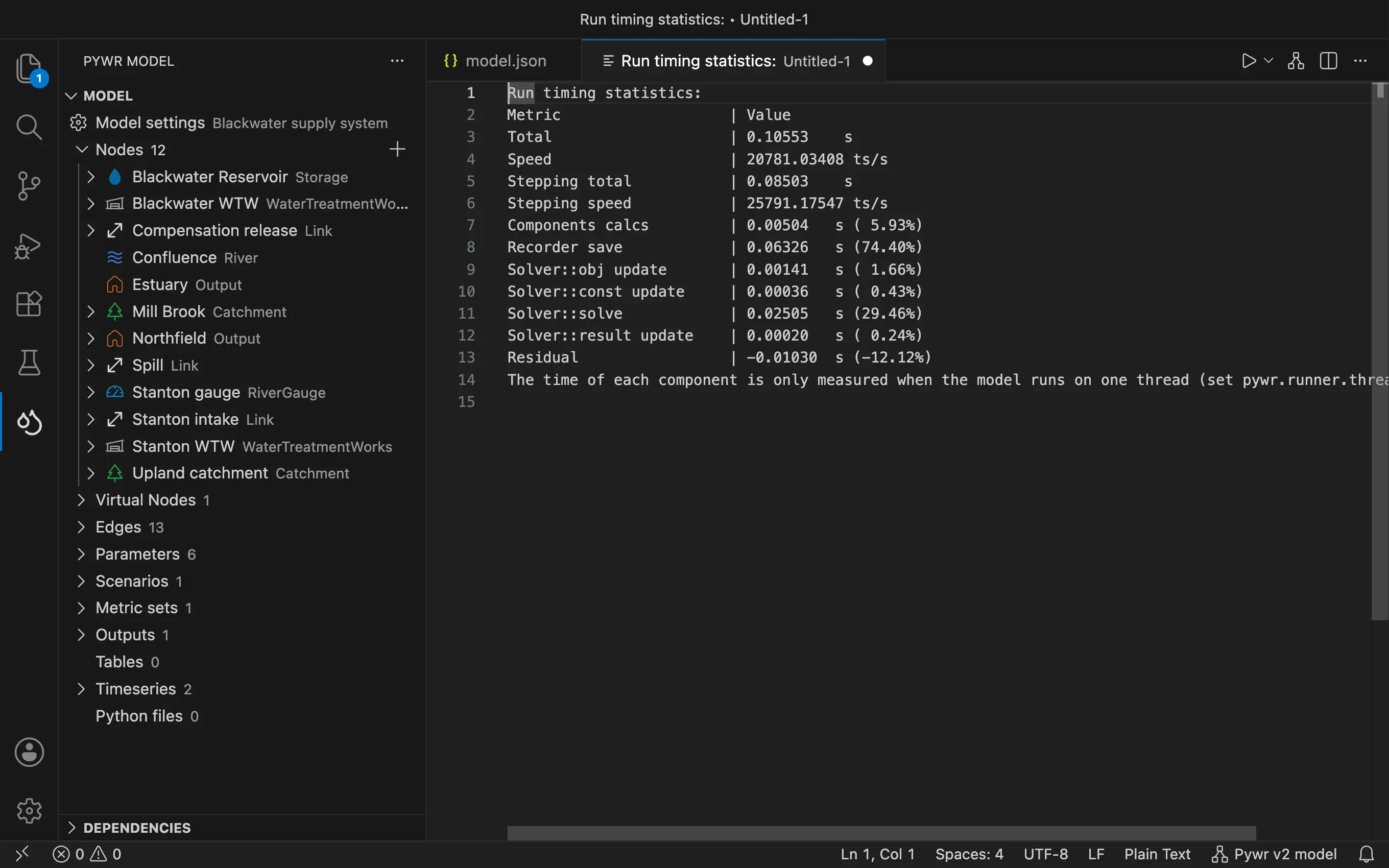The width and height of the screenshot is (1389, 868).
Task: Change language mode Plain Text
Action: coord(1157,854)
